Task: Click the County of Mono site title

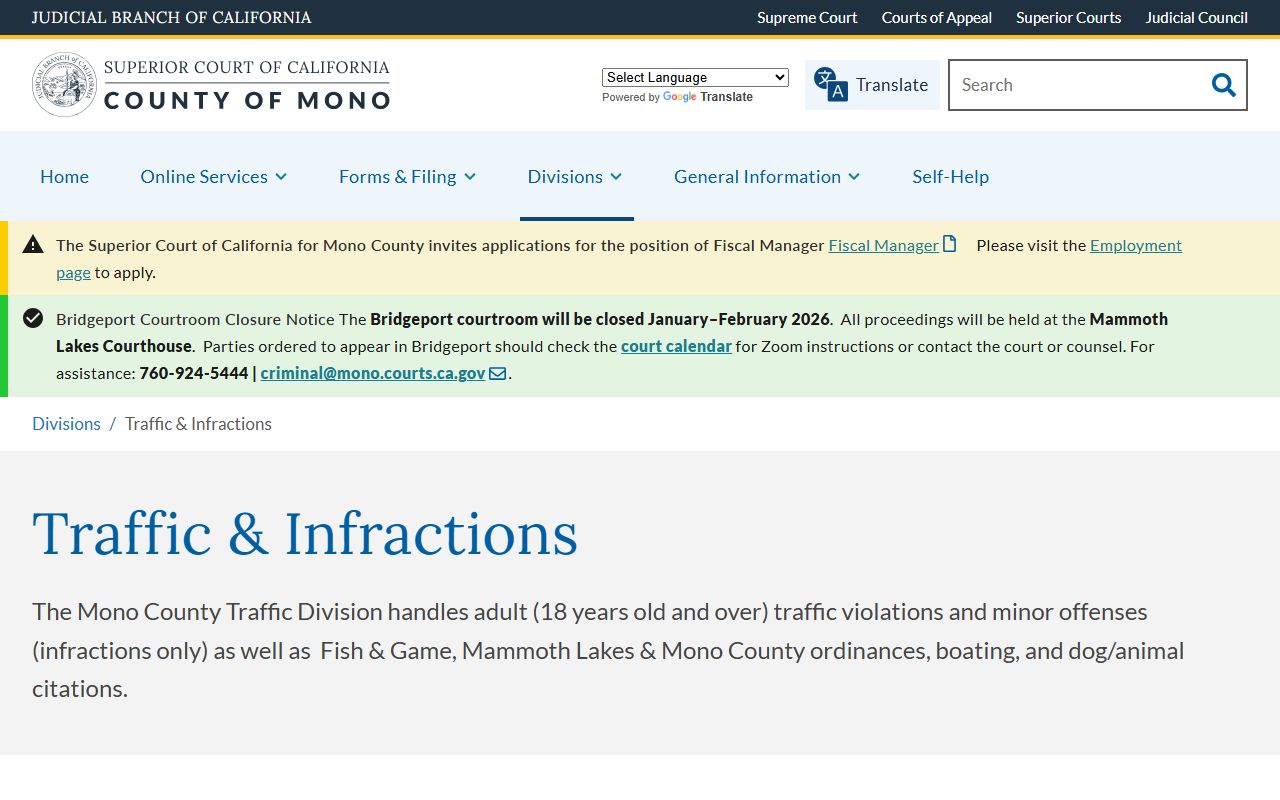Action: coord(247,100)
